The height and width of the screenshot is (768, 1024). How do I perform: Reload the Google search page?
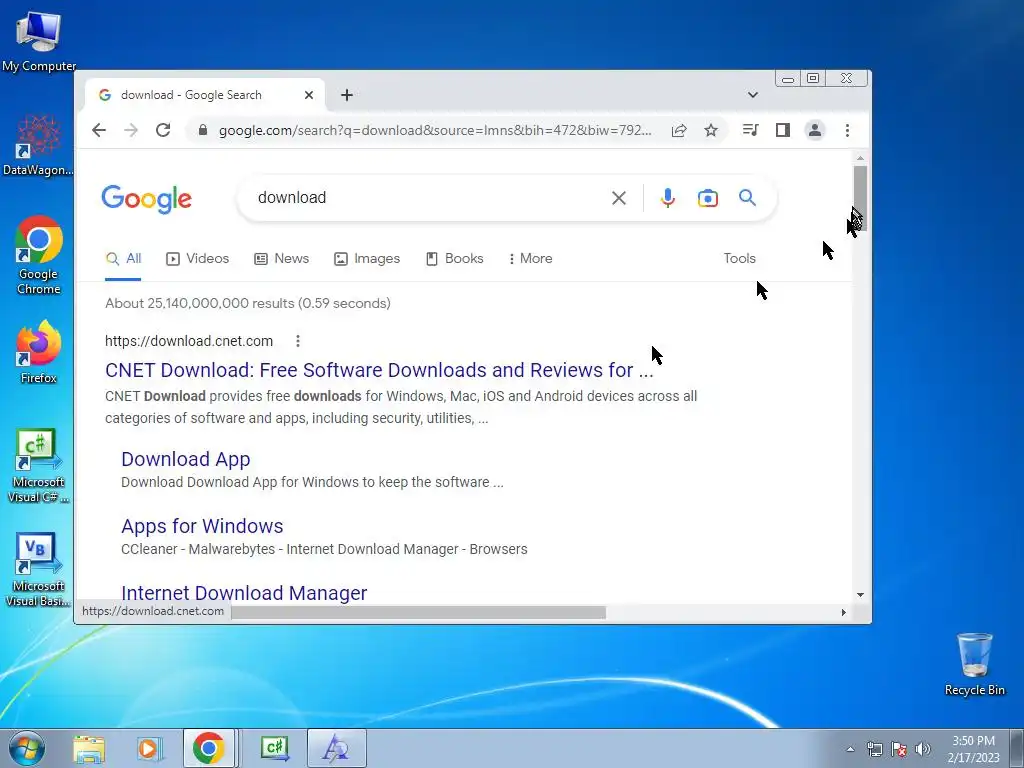point(163,130)
